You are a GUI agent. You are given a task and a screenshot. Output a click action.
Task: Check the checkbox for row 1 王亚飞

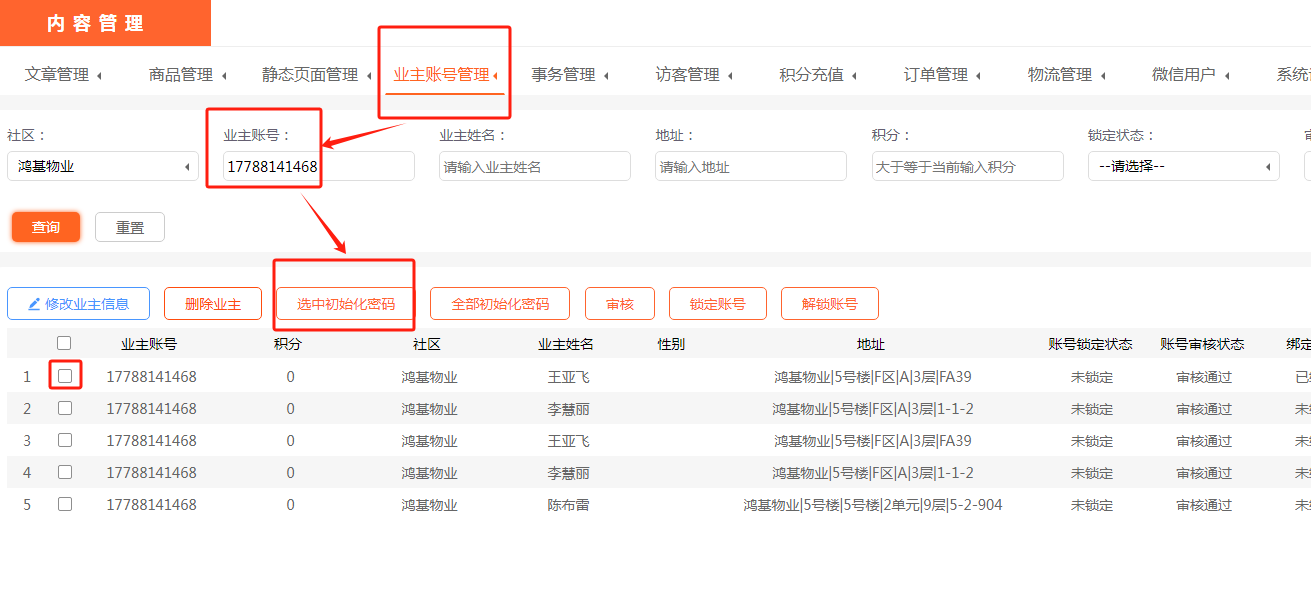[x=65, y=376]
